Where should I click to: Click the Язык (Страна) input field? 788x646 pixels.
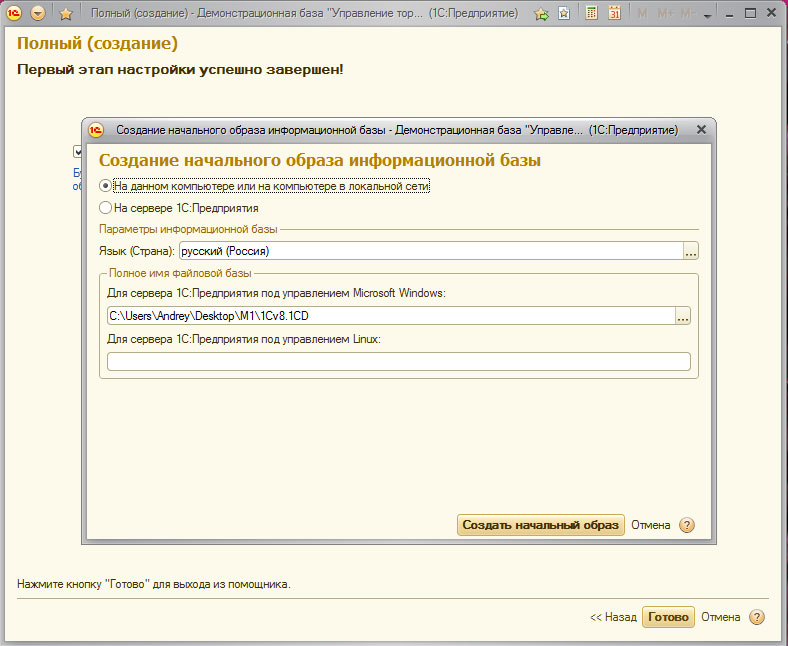(x=431, y=251)
